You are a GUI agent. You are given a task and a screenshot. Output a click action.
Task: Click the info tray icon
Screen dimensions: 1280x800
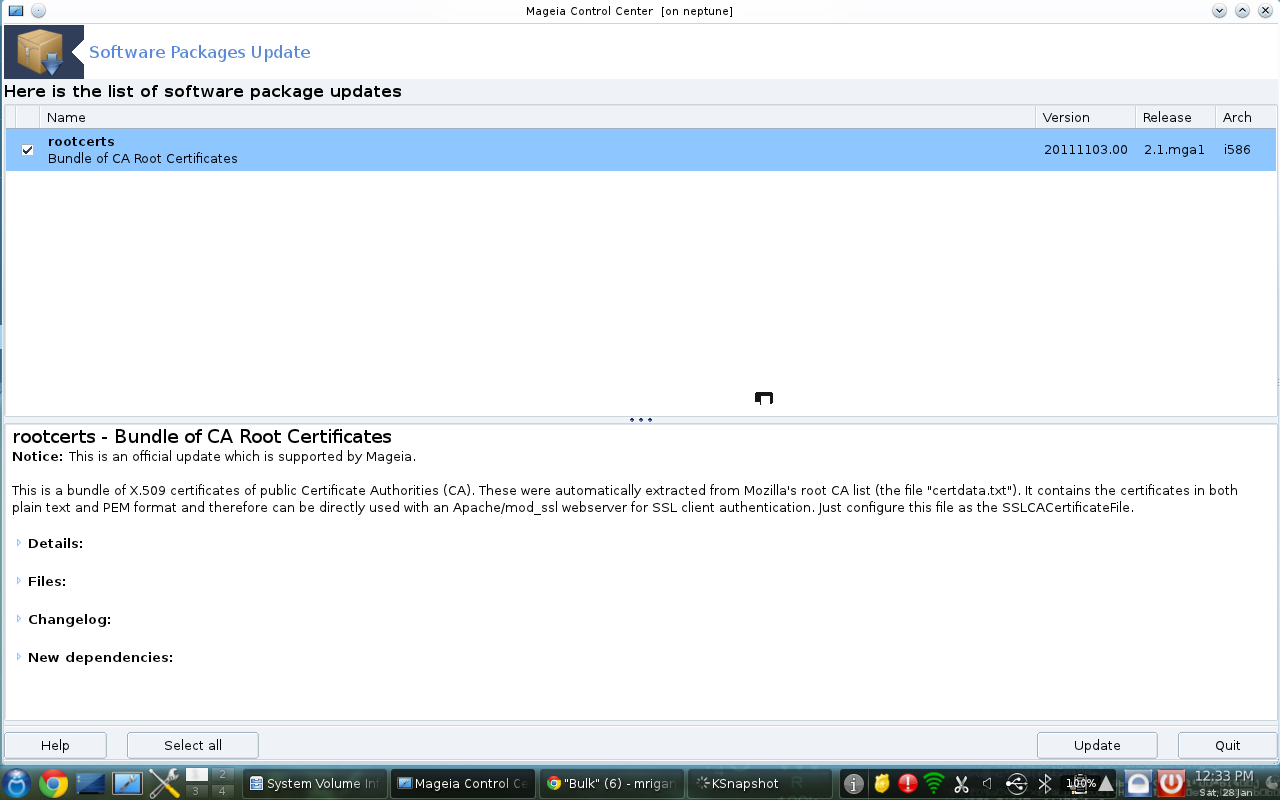point(853,784)
